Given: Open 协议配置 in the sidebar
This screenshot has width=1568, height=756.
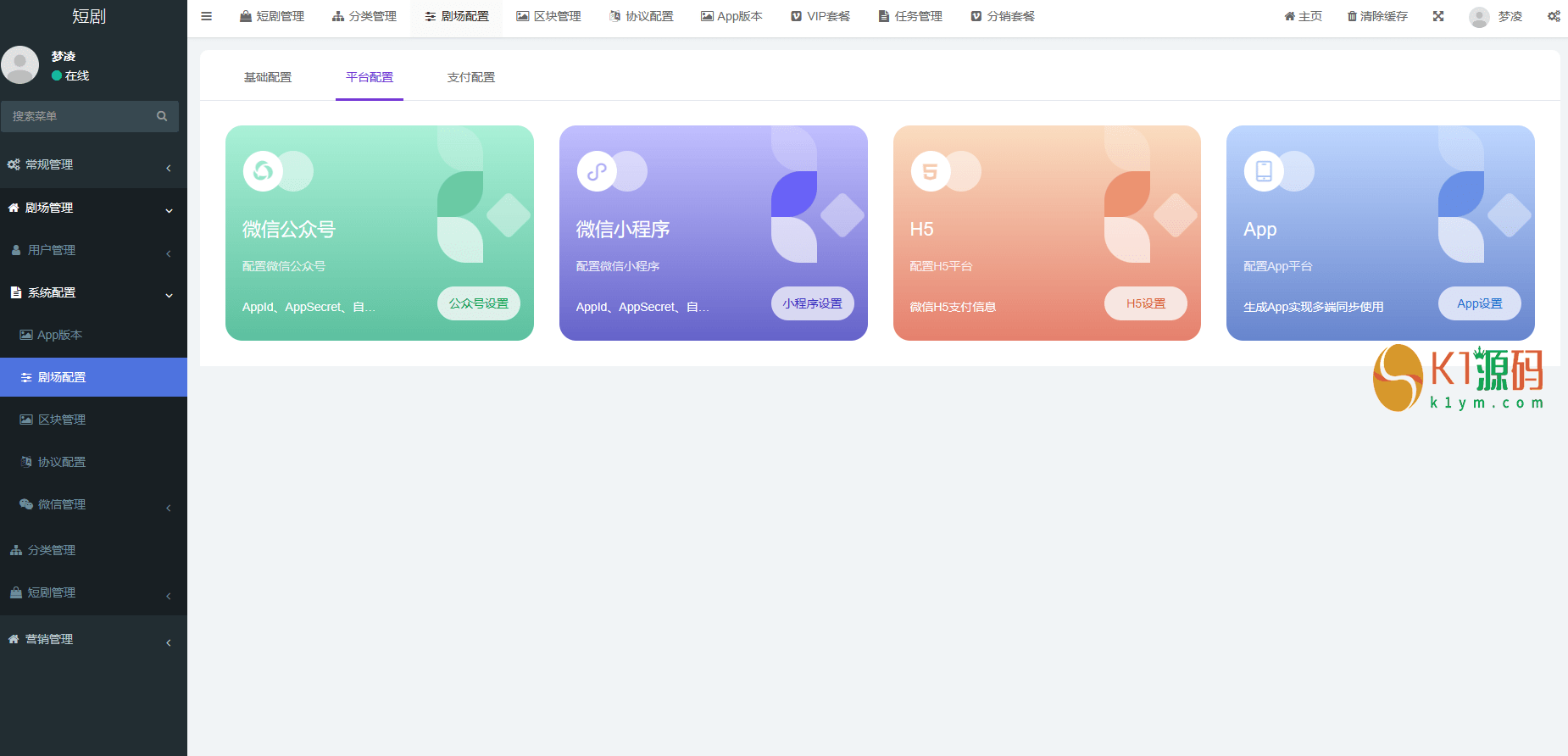Looking at the screenshot, I should point(93,462).
